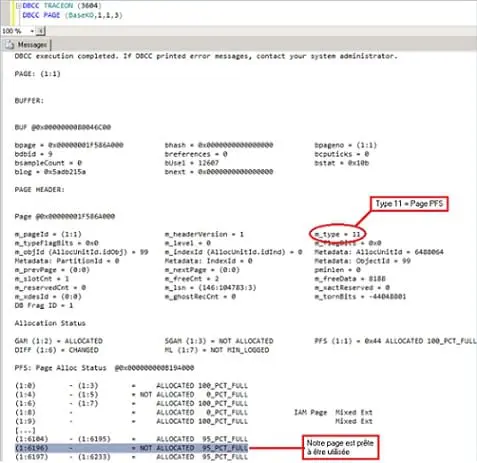
Task: Click the 'bUse1 = 12607' entry
Action: (192, 163)
